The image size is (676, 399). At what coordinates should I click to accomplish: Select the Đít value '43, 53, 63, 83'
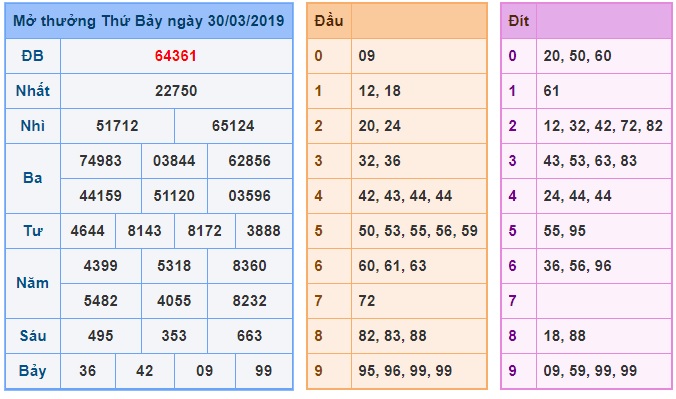[x=590, y=160]
